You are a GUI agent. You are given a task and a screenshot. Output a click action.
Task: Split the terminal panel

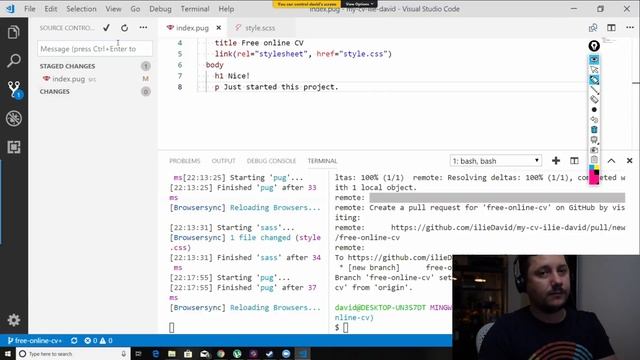pos(574,161)
